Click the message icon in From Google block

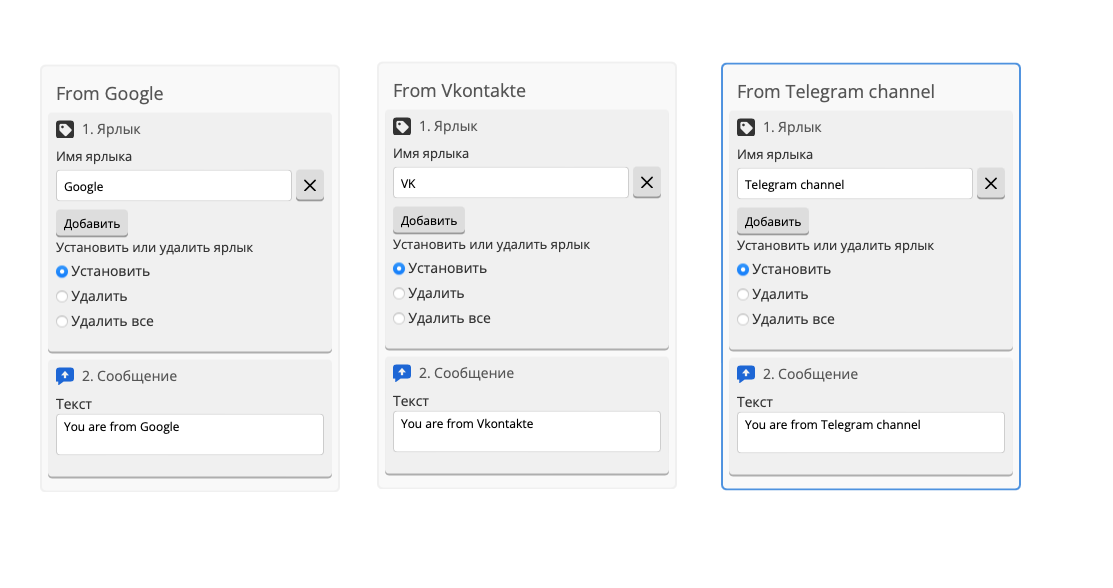[x=65, y=376]
